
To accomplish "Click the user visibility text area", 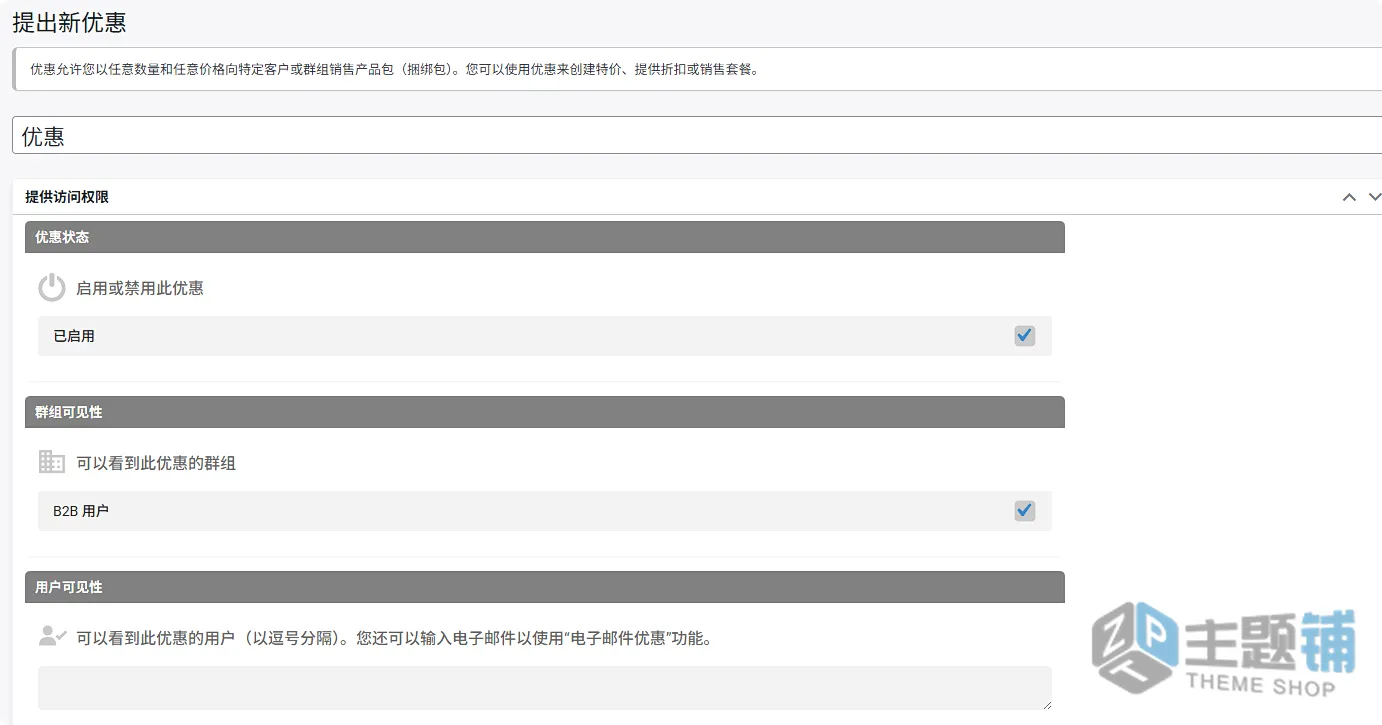I will pos(545,688).
